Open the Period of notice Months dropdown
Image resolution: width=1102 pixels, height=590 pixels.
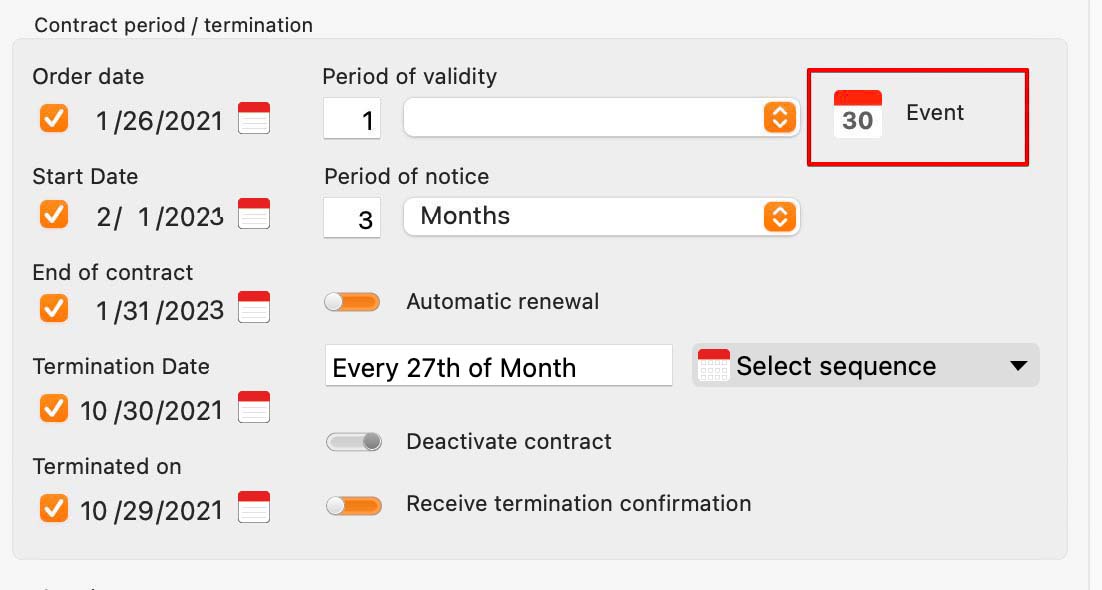602,217
